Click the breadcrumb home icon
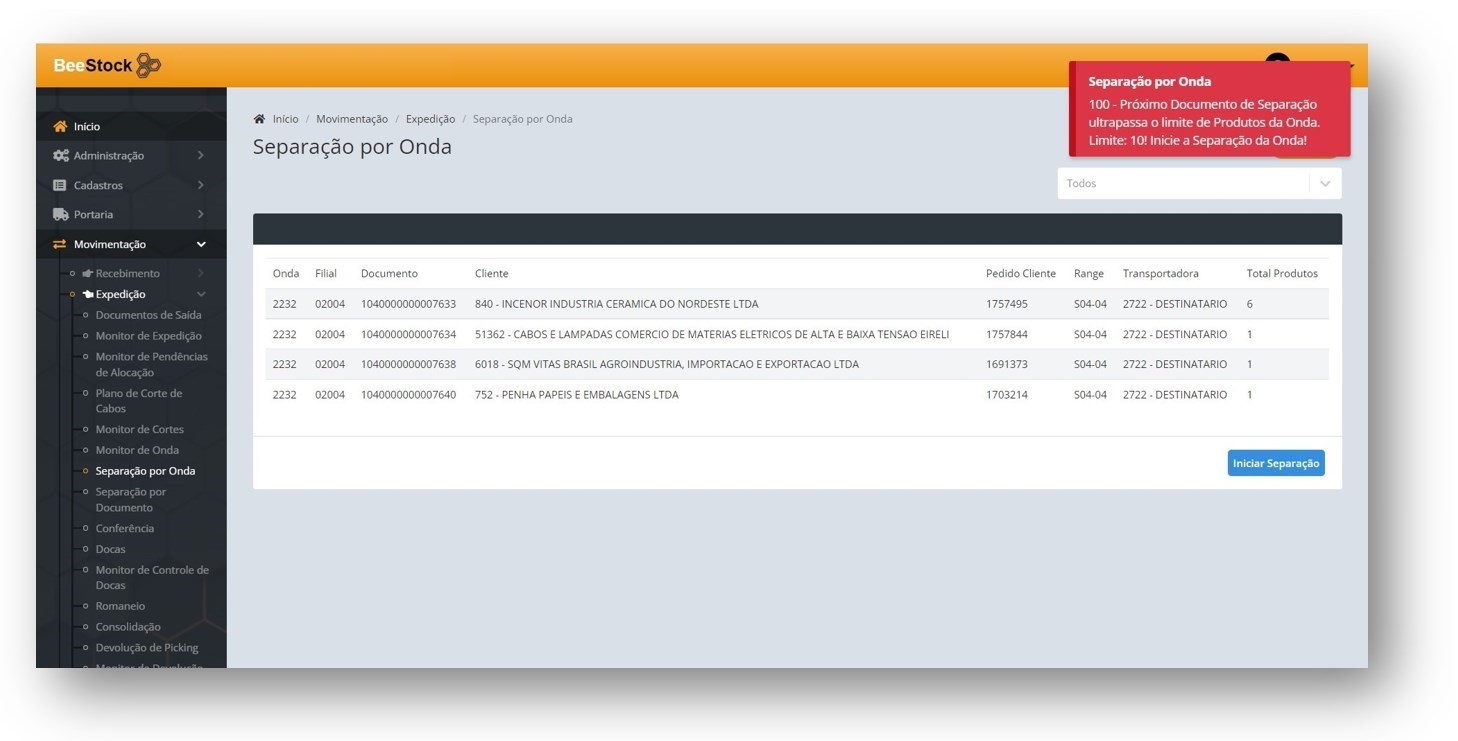 pos(259,119)
